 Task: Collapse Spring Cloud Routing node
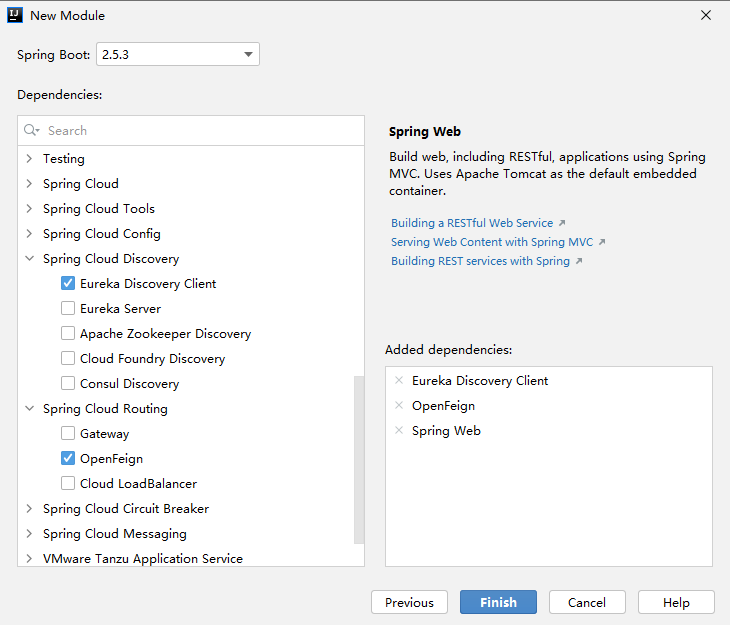pos(29,408)
